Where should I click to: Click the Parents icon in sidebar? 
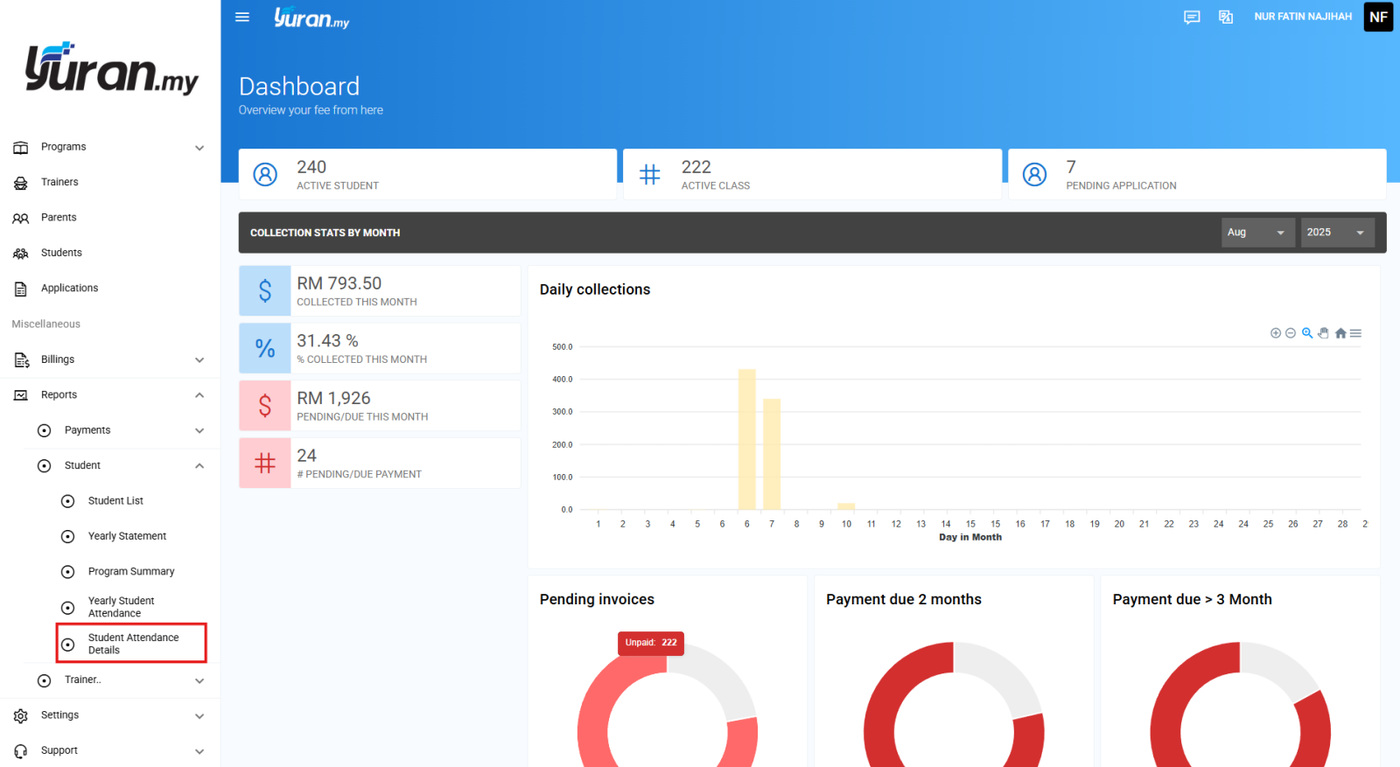coord(20,218)
